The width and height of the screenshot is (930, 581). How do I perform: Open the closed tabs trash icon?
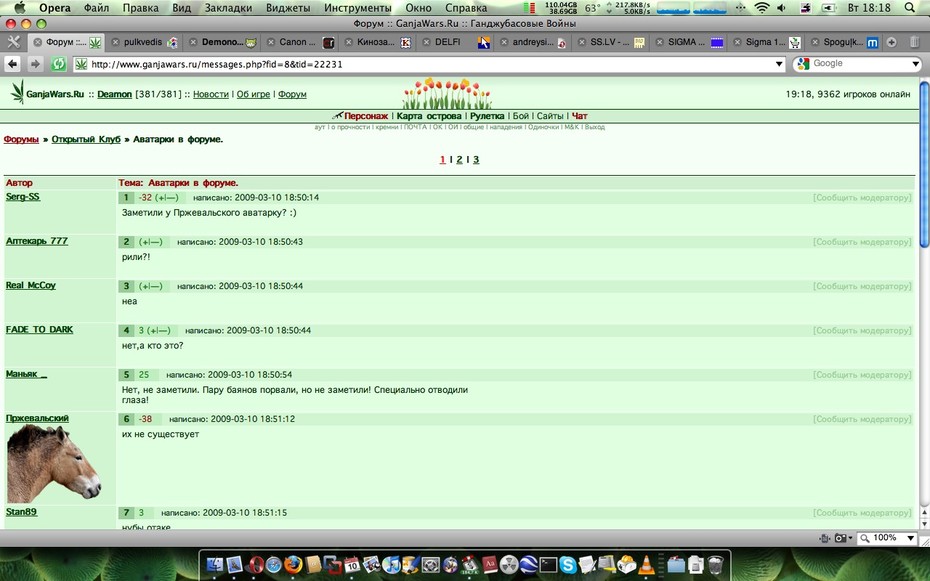914,42
